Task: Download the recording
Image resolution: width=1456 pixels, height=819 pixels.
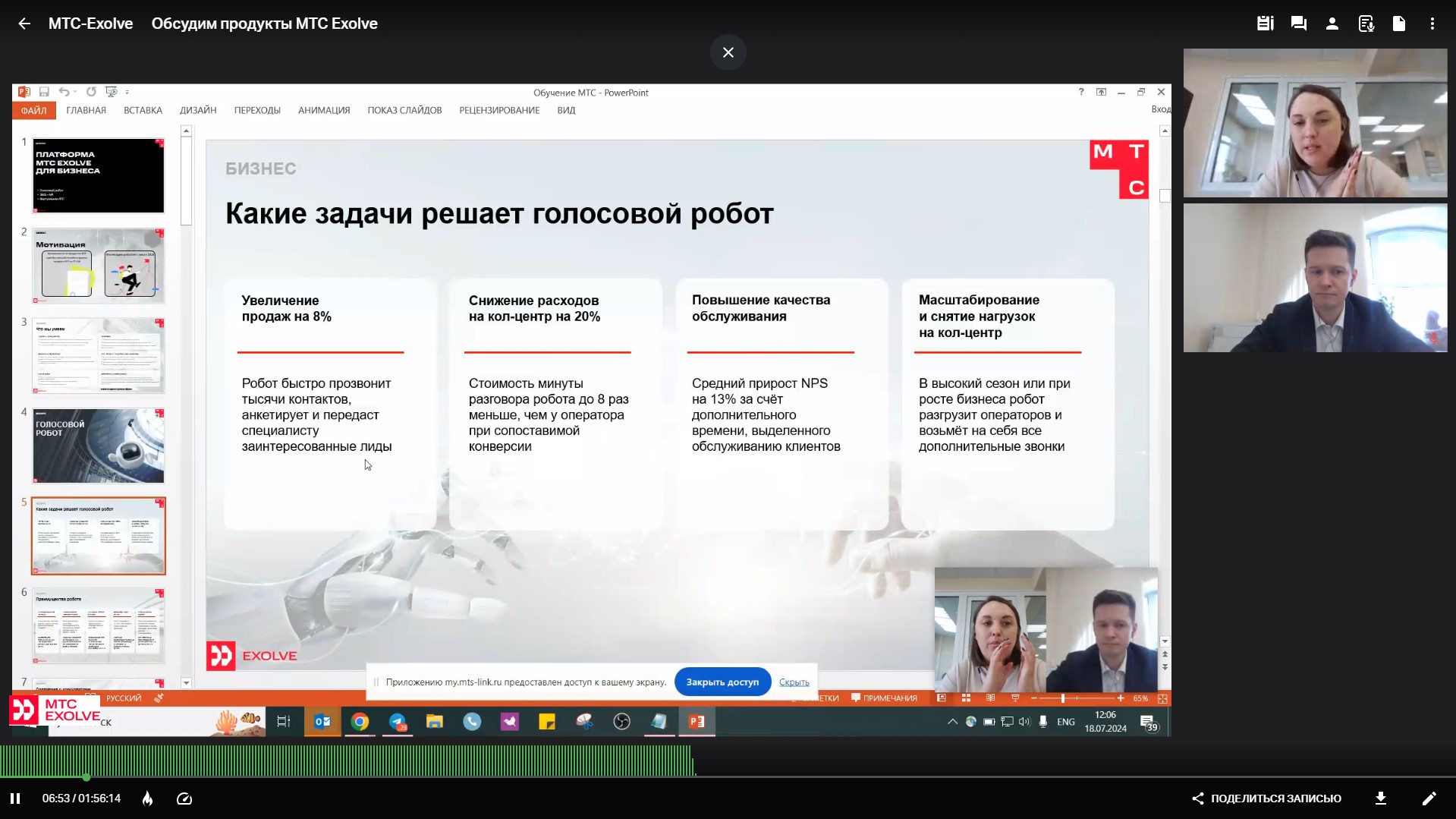Action: pos(1381,799)
